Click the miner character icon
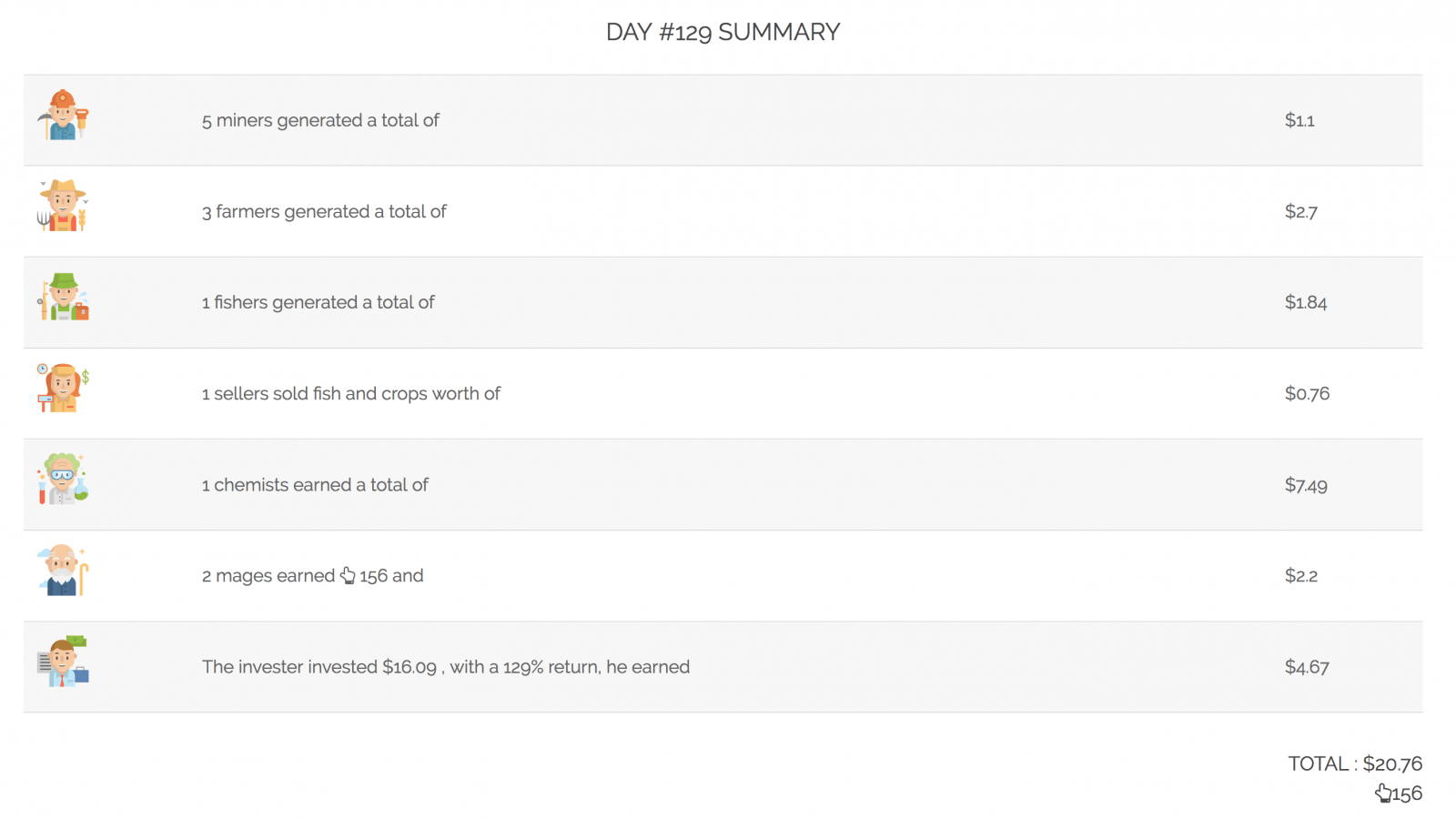1456x819 pixels. coord(63,116)
